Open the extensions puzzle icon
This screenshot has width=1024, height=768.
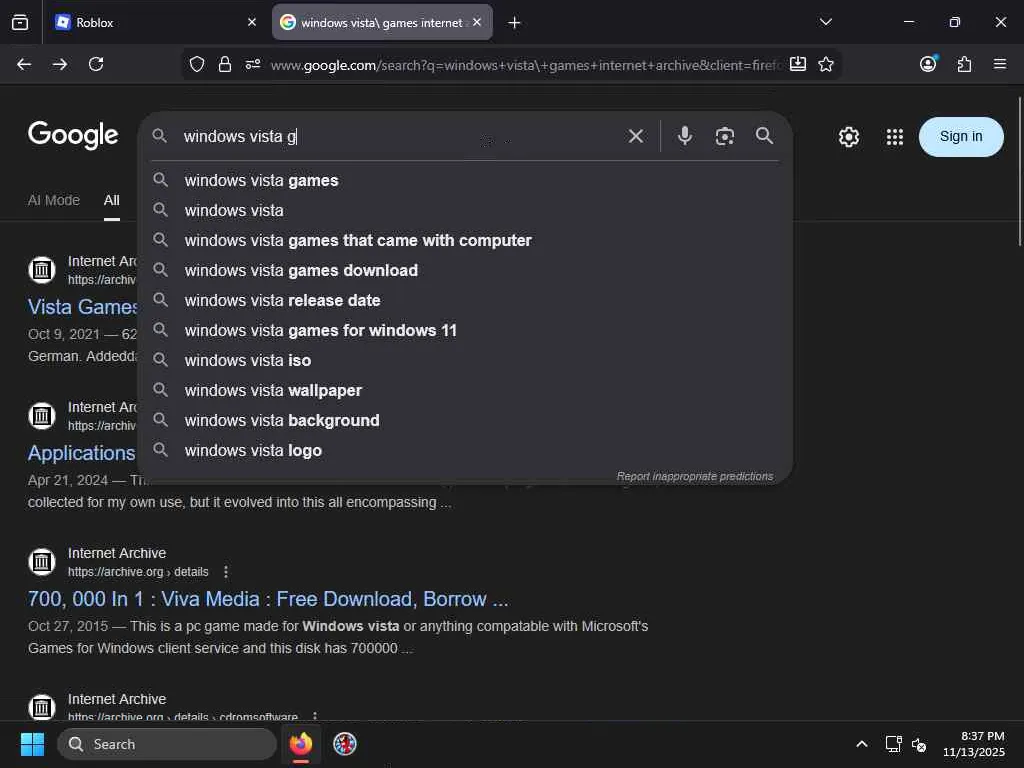(x=964, y=64)
